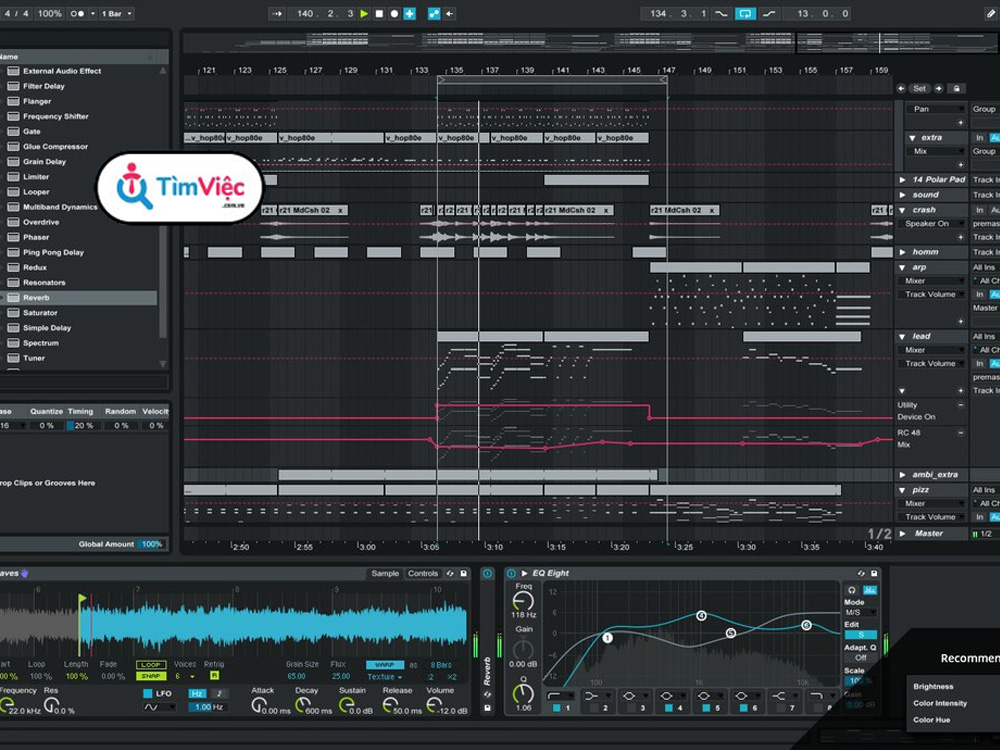The image size is (1000, 750).
Task: Expand the ambi_extra track
Action: [902, 474]
